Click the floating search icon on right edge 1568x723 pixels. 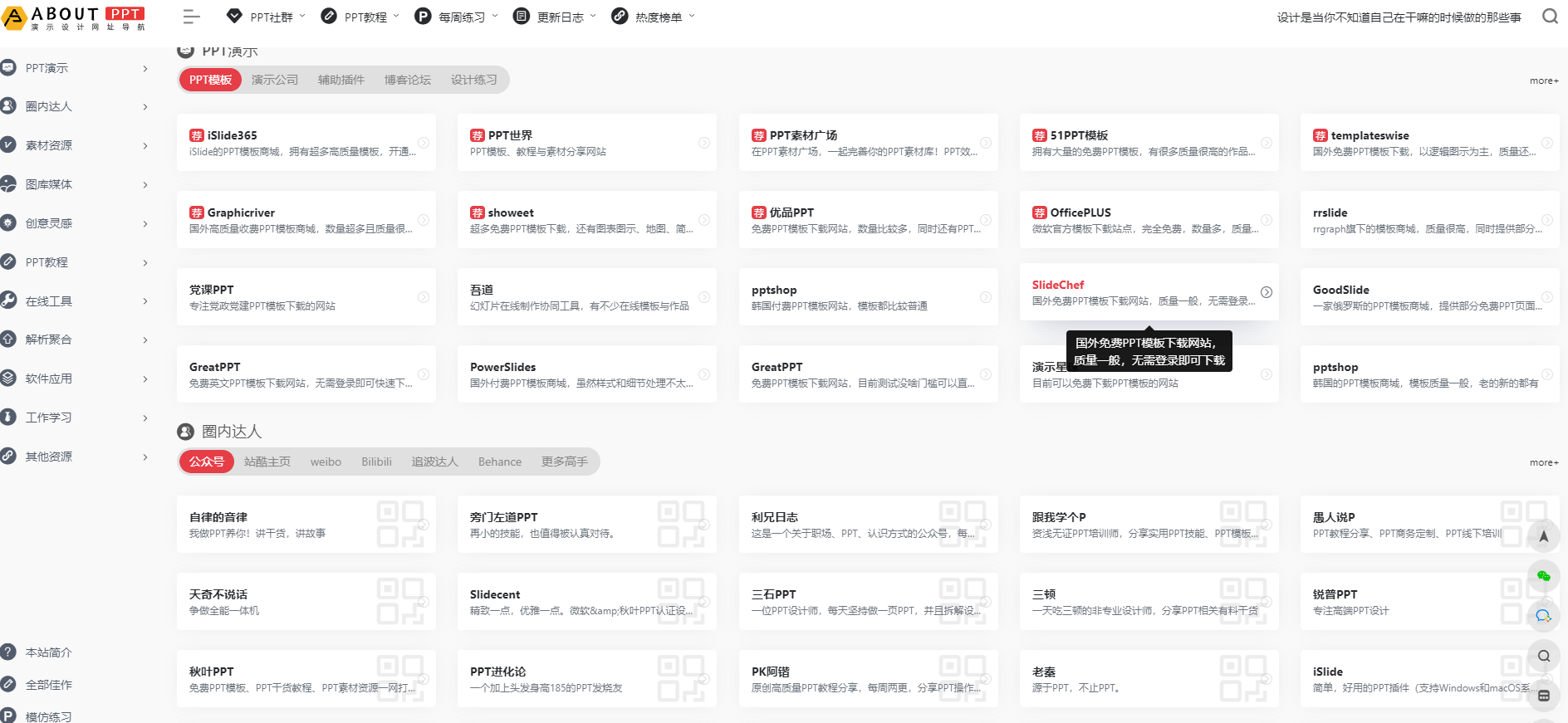coord(1543,656)
